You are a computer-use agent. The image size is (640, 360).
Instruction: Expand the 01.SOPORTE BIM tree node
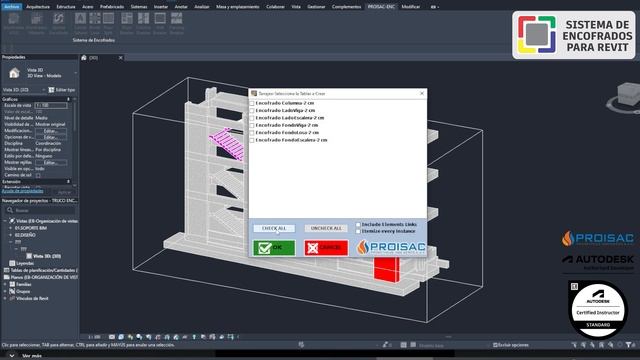click(10, 228)
